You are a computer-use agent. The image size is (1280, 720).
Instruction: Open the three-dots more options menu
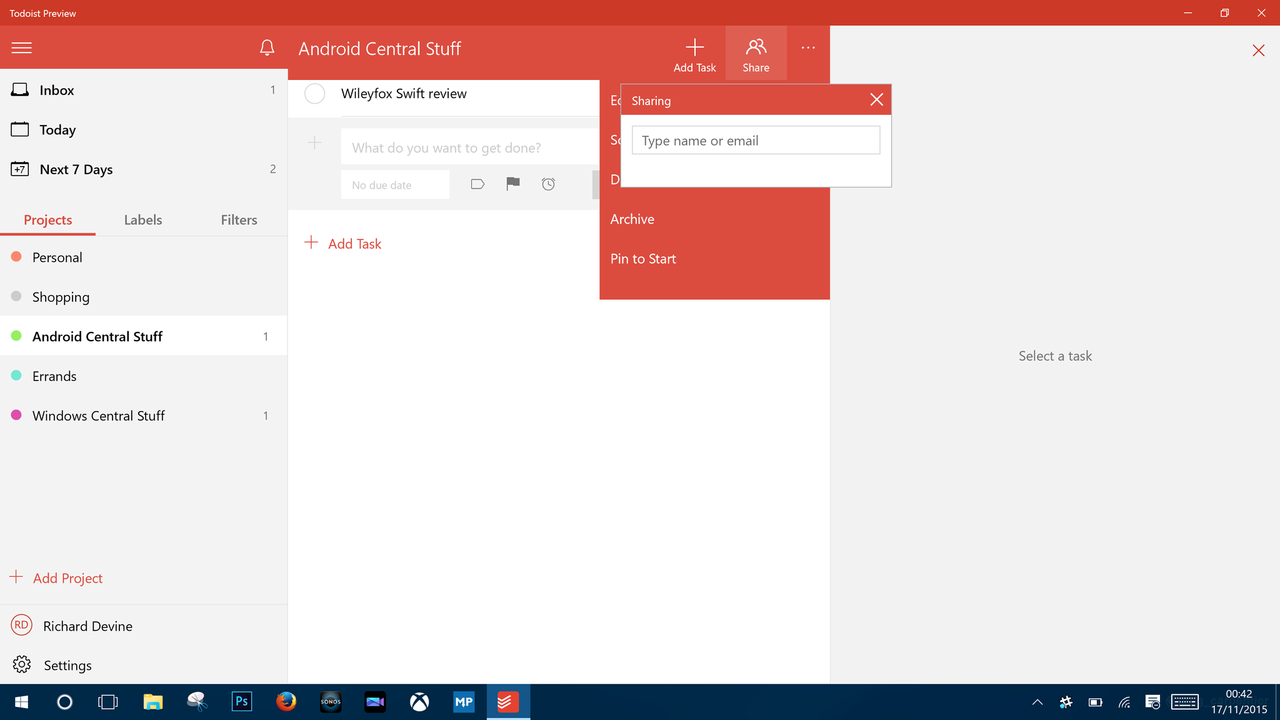[x=808, y=48]
